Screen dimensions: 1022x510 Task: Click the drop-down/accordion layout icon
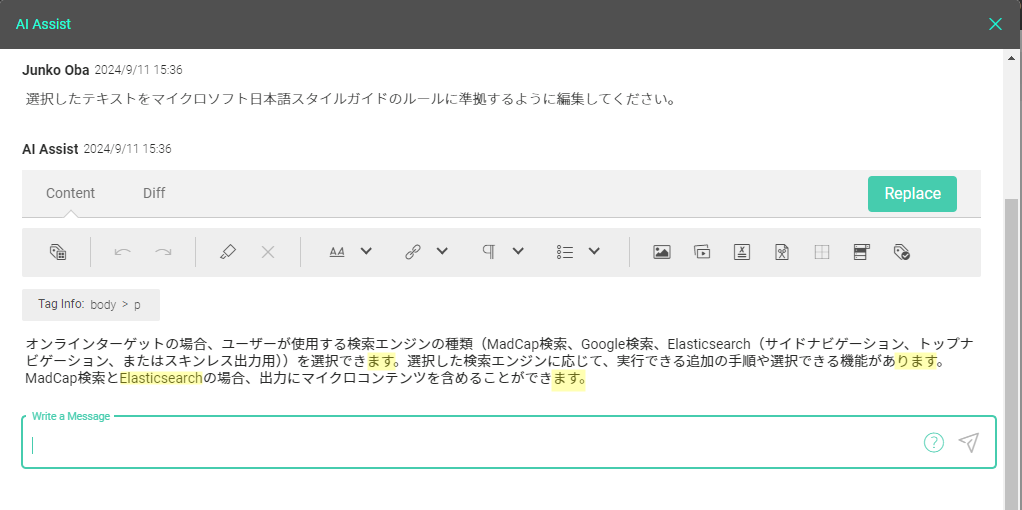coord(862,252)
